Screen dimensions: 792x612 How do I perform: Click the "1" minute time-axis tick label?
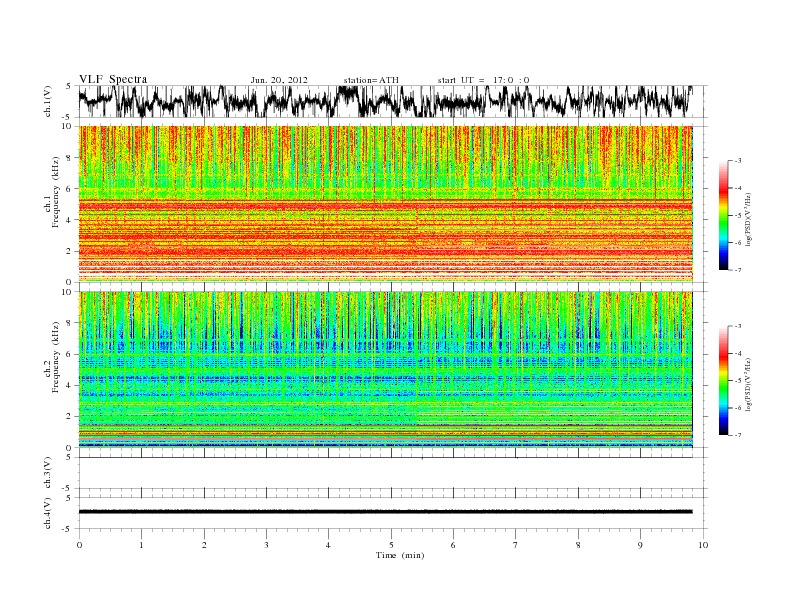point(141,545)
